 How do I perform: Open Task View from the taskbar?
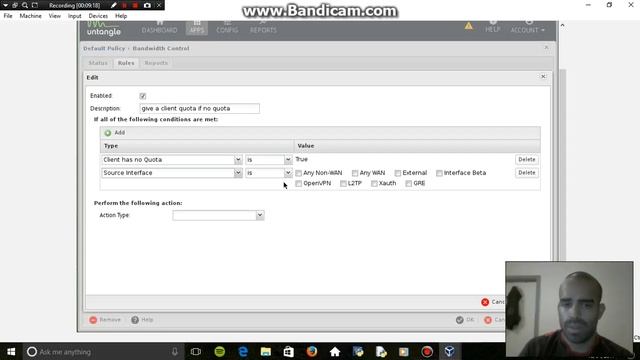pyautogui.click(x=196, y=351)
